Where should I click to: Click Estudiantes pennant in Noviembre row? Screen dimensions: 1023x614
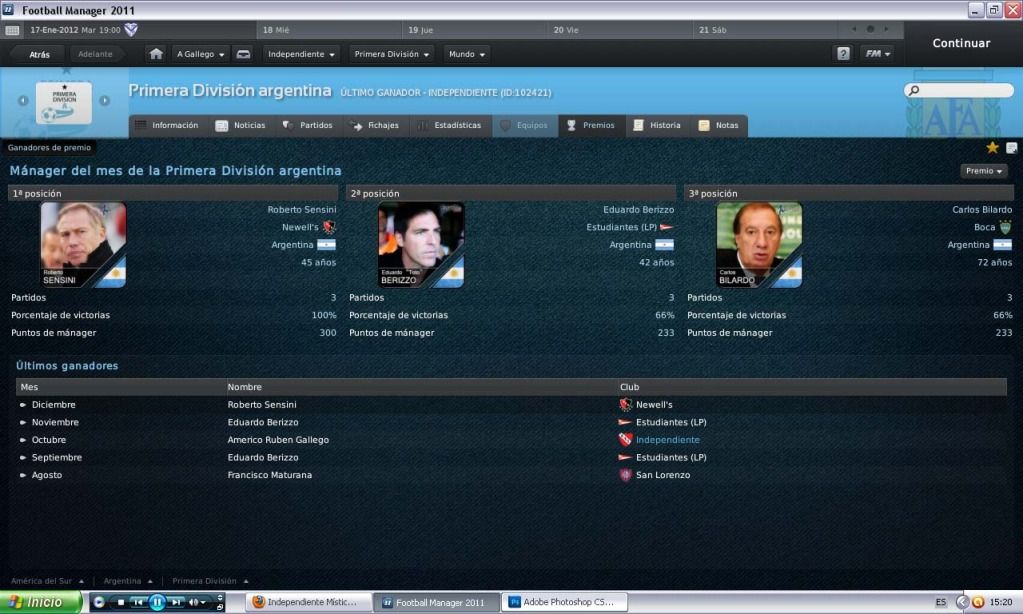[625, 422]
